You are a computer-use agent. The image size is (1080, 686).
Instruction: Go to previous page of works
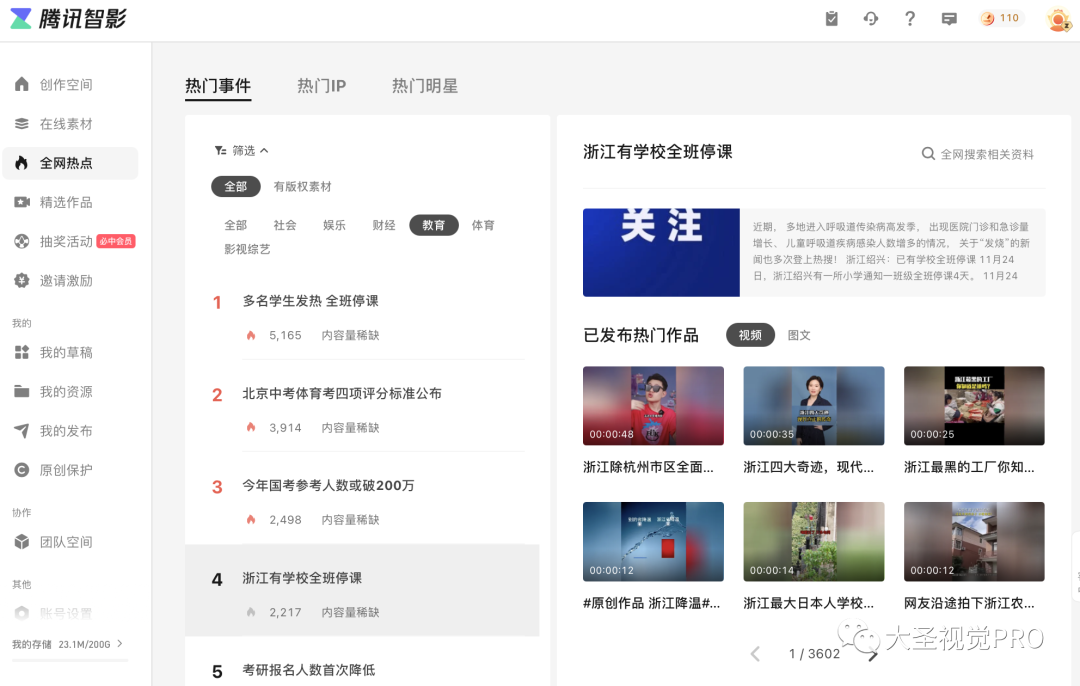pyautogui.click(x=755, y=654)
